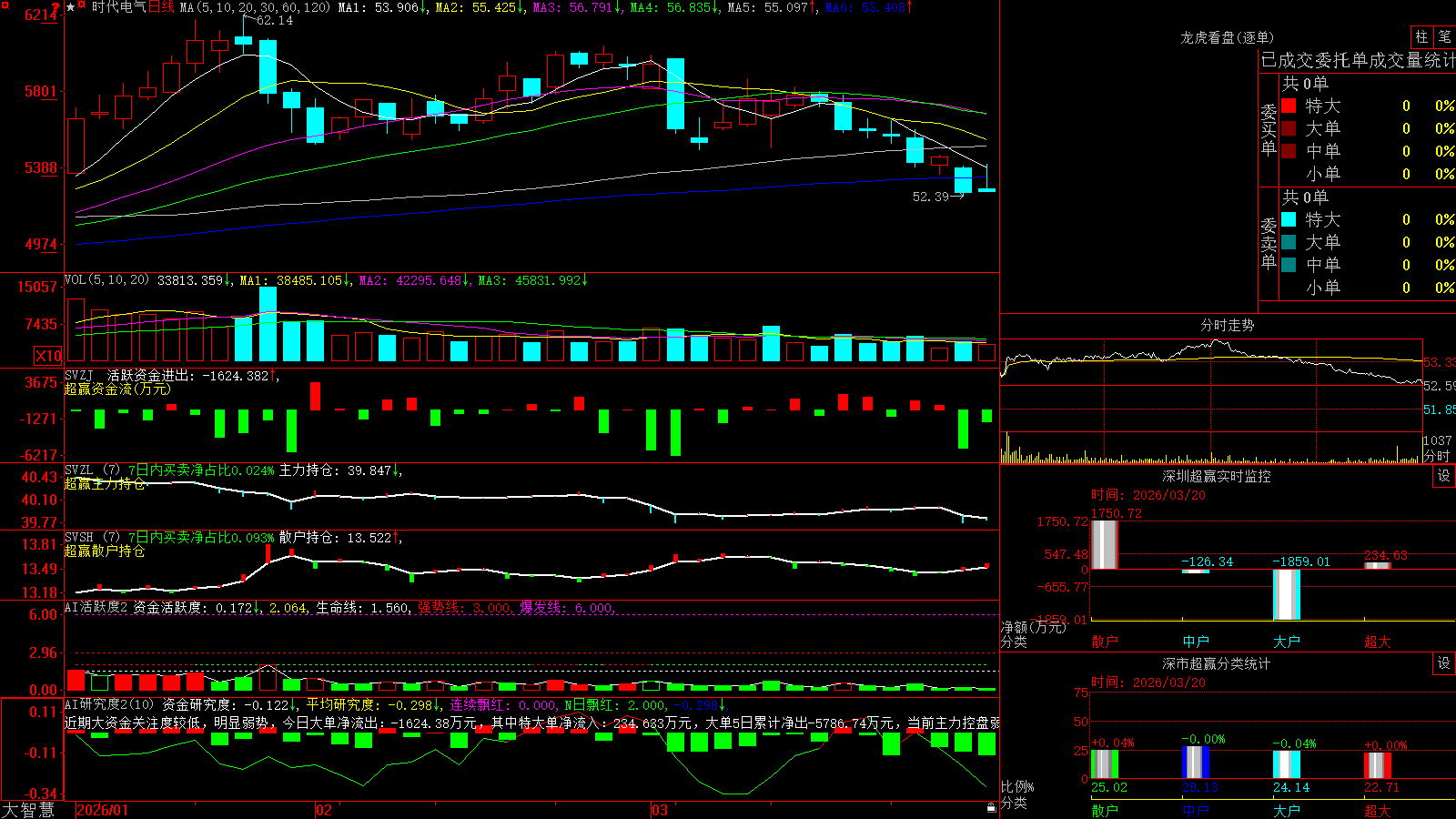Click the star marker beside 时代电气
Viewport: 1456px width, 819px height.
[71, 7]
